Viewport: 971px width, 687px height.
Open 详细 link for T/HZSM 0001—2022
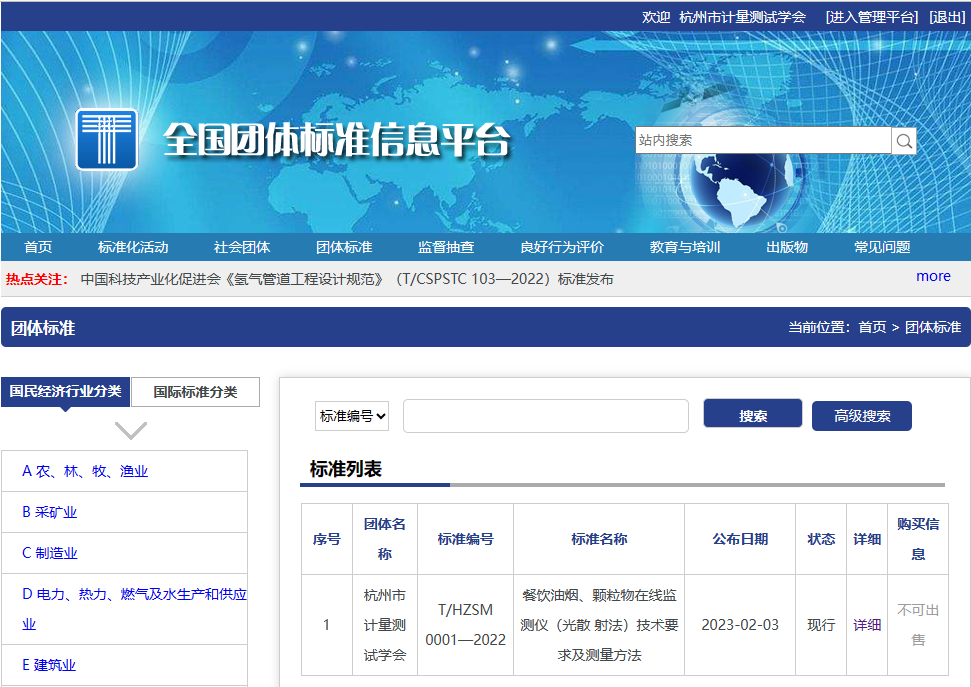click(x=867, y=625)
